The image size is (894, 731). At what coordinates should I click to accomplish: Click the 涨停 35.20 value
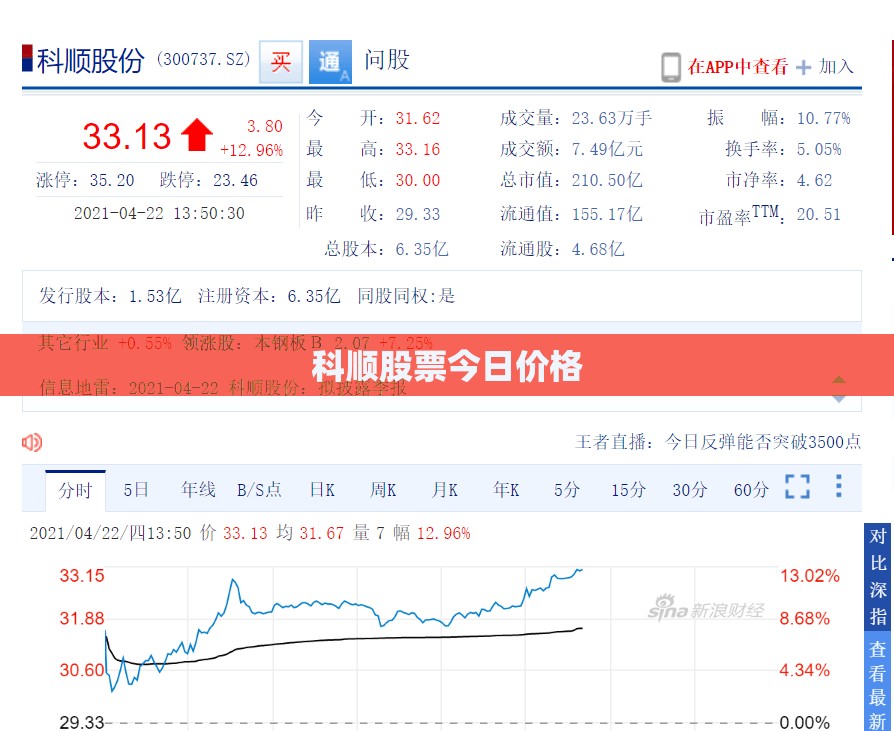[112, 181]
